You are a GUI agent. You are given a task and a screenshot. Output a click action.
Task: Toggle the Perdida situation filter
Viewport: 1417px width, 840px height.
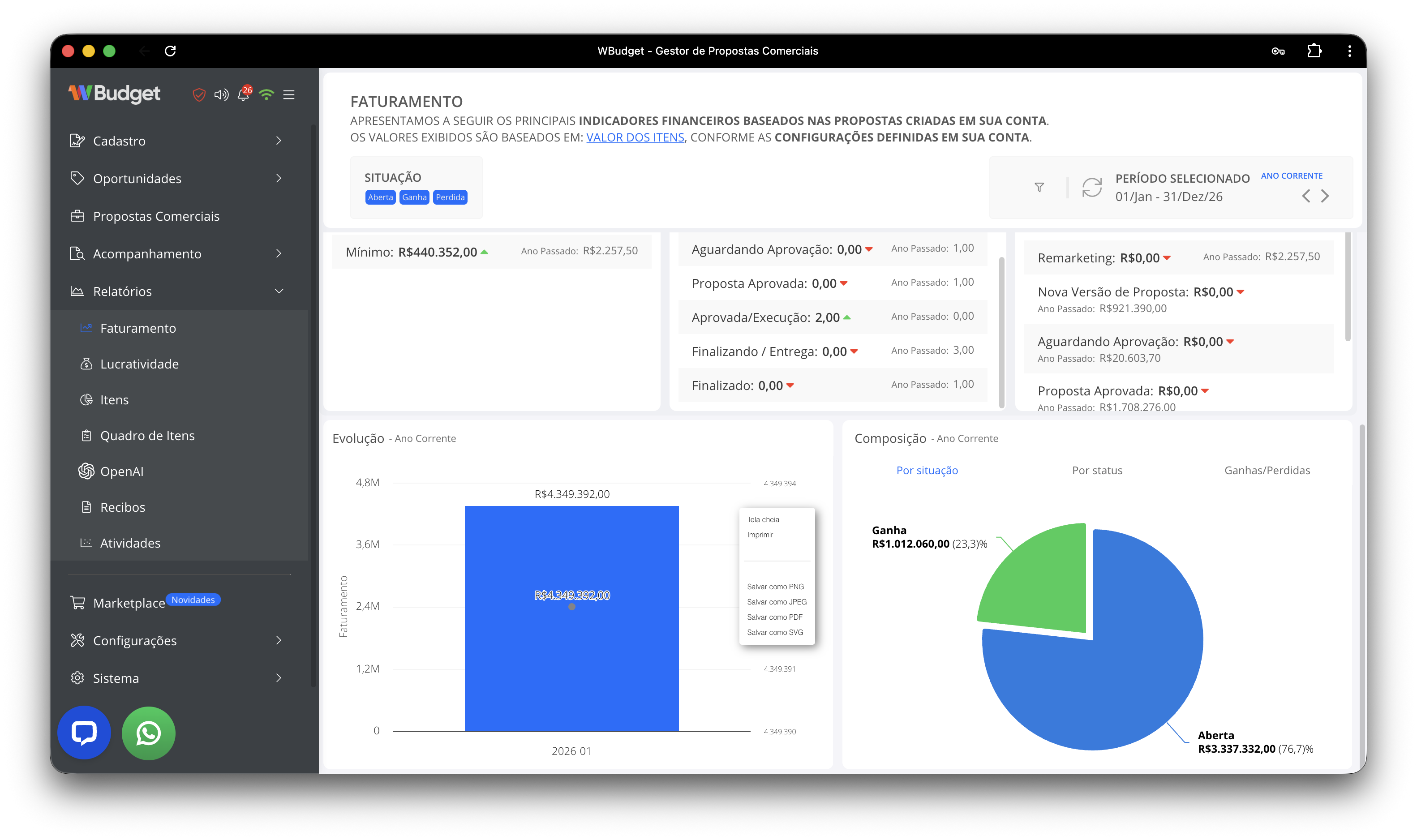click(x=450, y=197)
